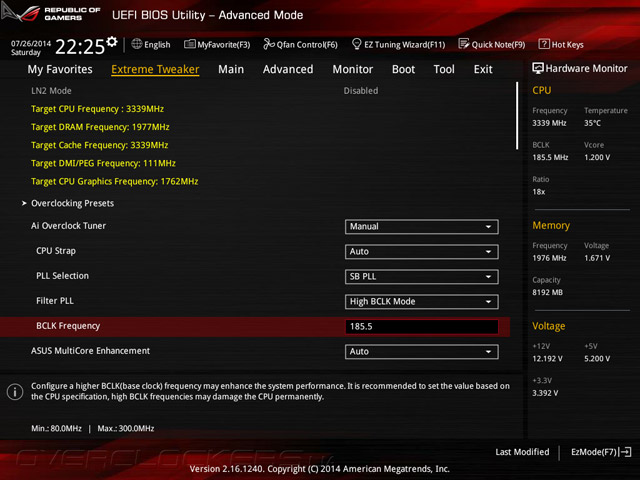The height and width of the screenshot is (480, 640).
Task: Click the Filter PLL label
Action: pos(55,301)
